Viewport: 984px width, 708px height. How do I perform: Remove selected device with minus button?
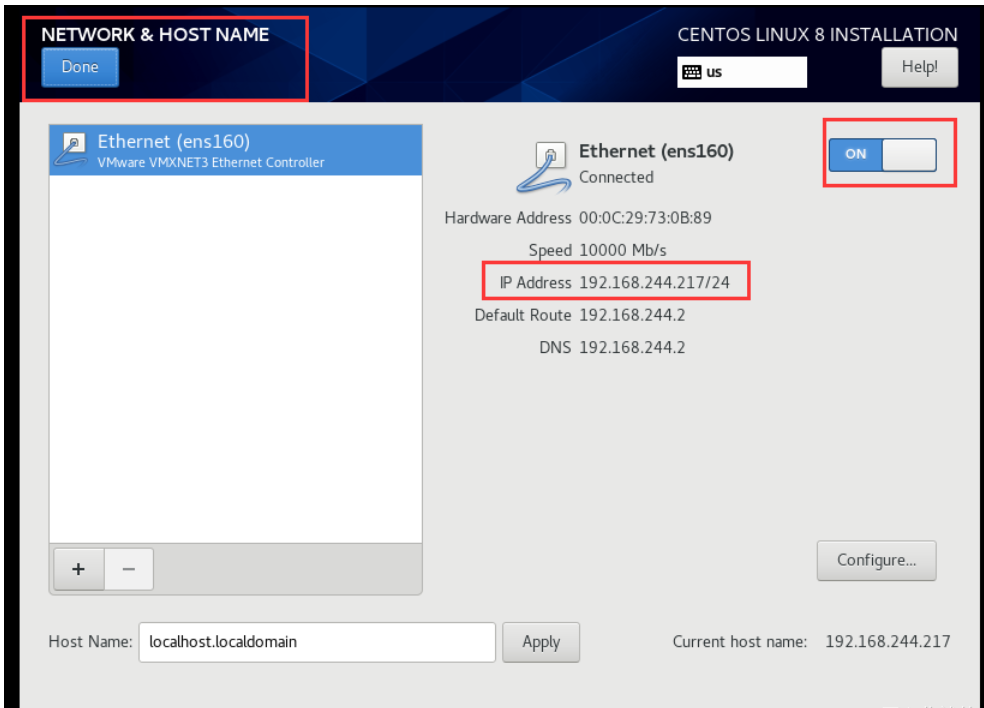click(x=128, y=569)
